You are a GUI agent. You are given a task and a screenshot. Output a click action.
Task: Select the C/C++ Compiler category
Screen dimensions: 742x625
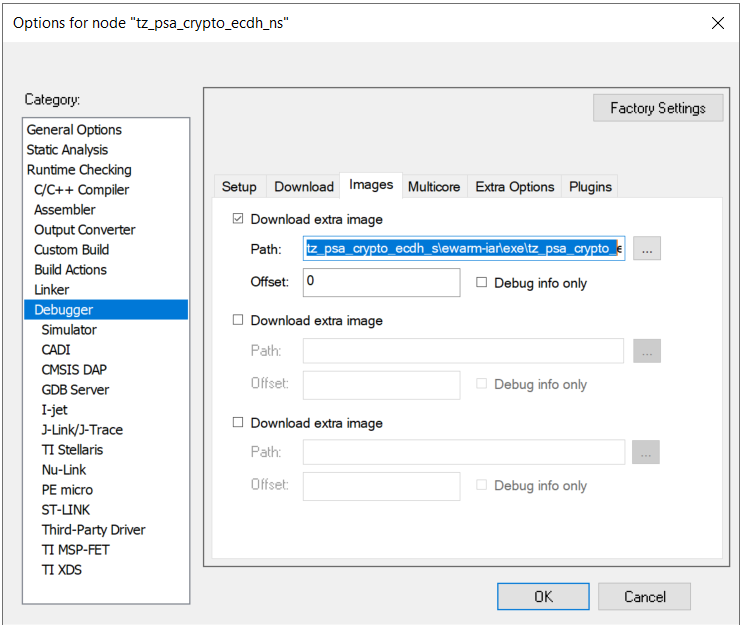[81, 190]
